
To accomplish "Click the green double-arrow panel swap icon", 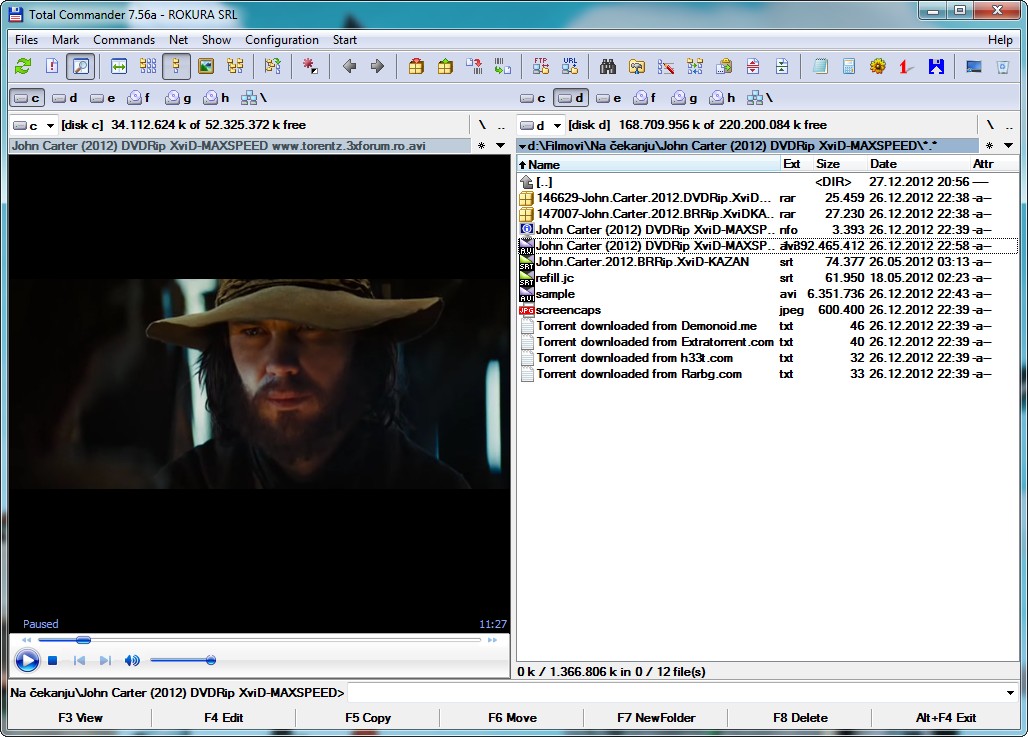I will pos(119,66).
